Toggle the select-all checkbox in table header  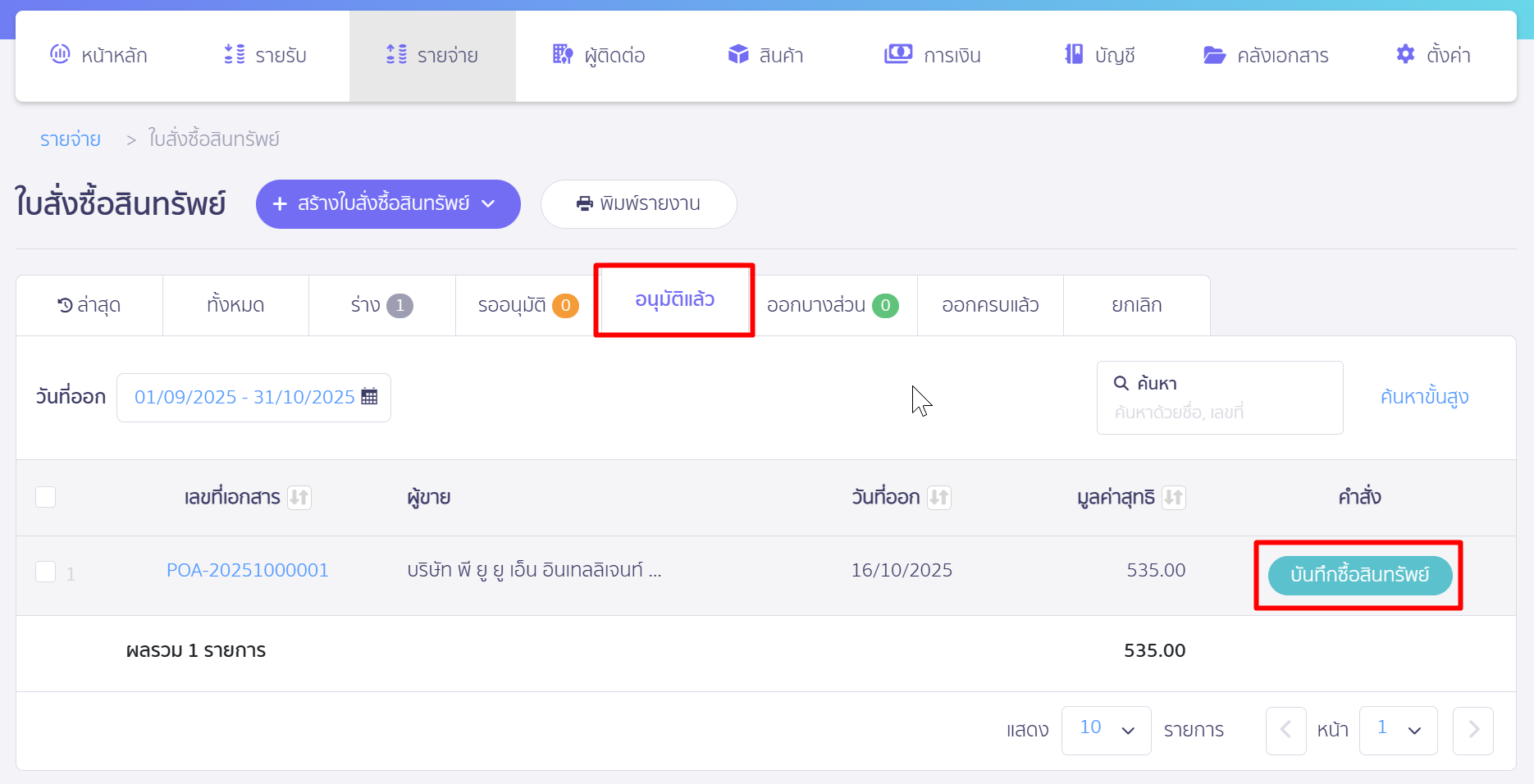(x=46, y=497)
